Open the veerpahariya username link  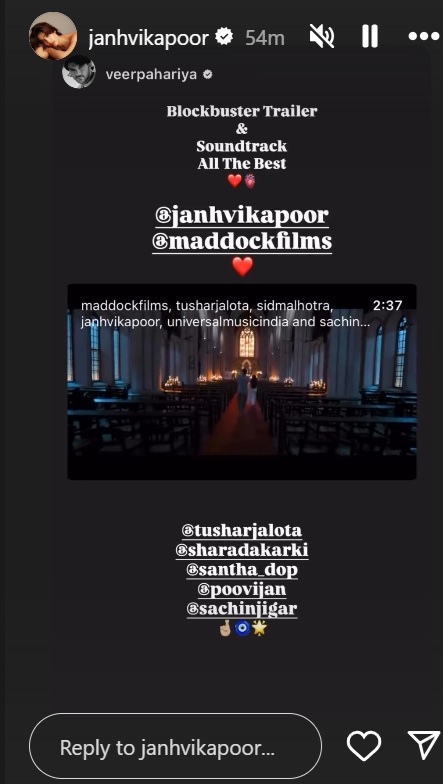(151, 75)
